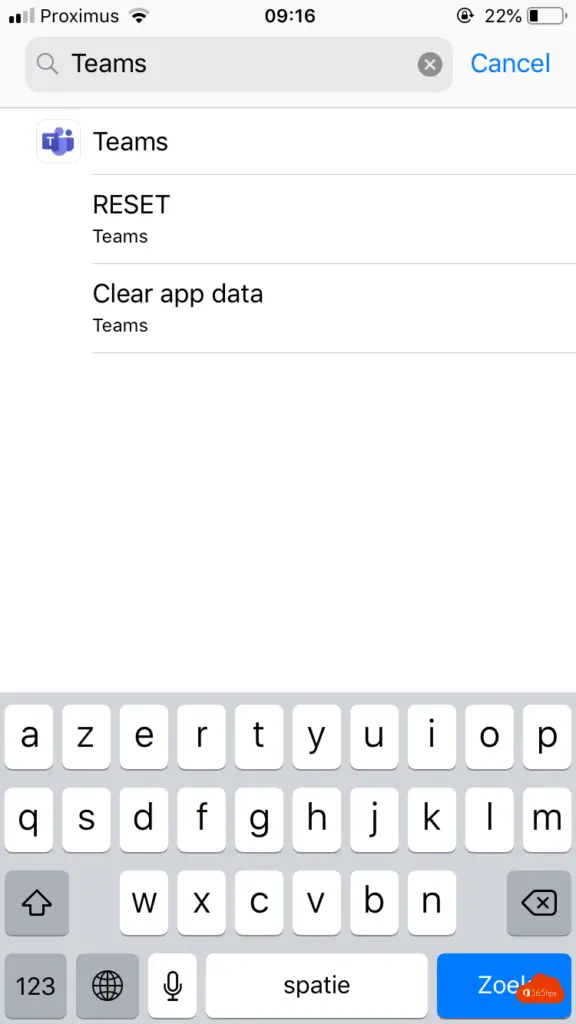Tap the 365tips cloud logo
Image resolution: width=576 pixels, height=1024 pixels.
541,990
